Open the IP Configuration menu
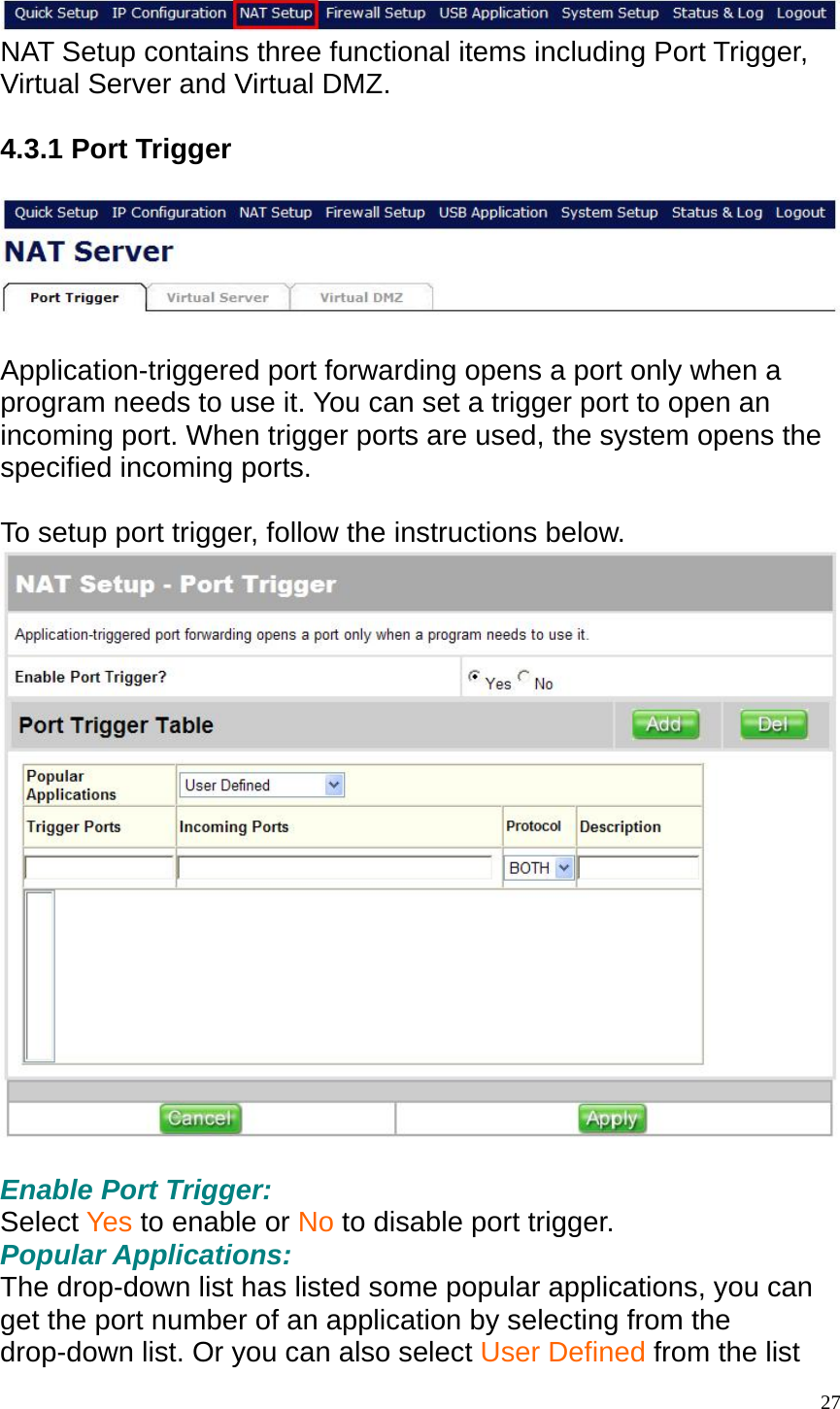 click(x=168, y=13)
